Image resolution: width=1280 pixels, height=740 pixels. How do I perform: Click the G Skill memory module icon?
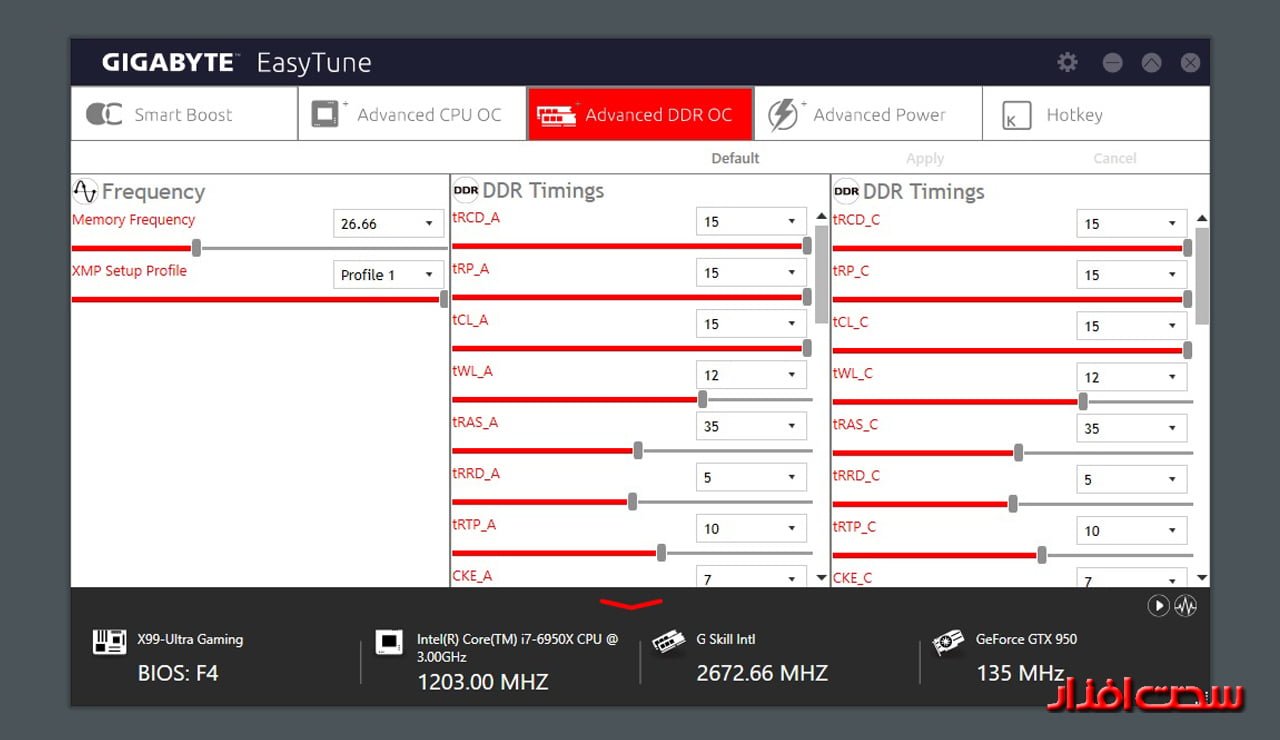pyautogui.click(x=668, y=642)
